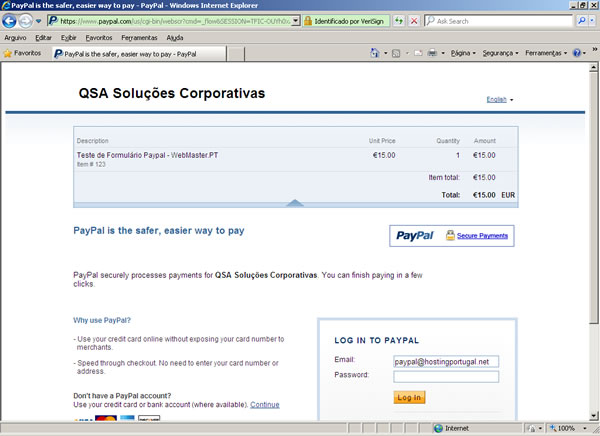The width and height of the screenshot is (600, 436).
Task: Click the Home page icon
Action: [x=375, y=53]
